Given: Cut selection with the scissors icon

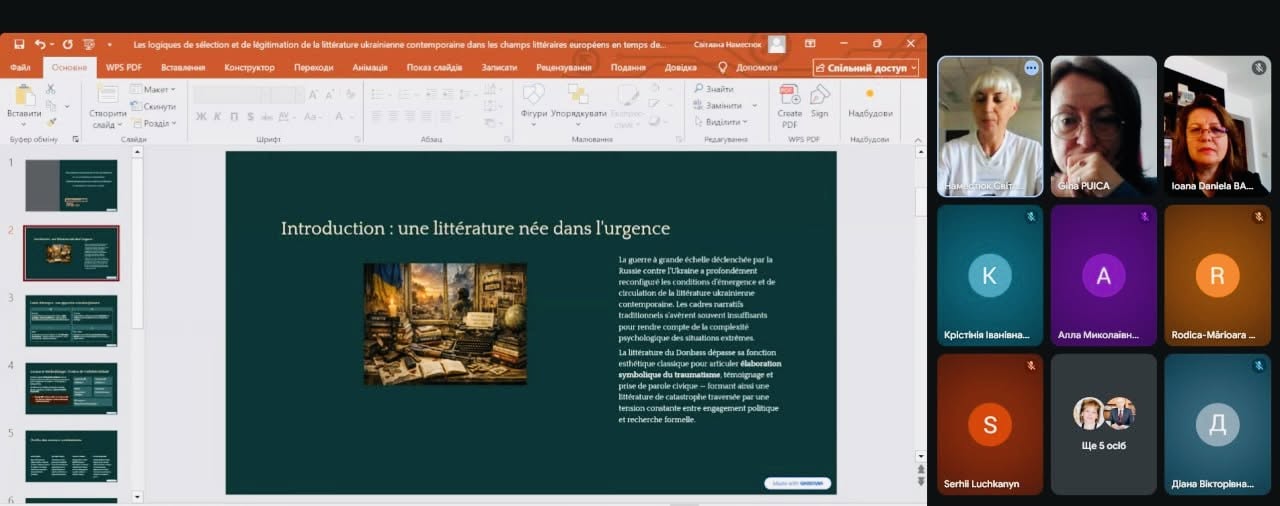Looking at the screenshot, I should (x=50, y=90).
